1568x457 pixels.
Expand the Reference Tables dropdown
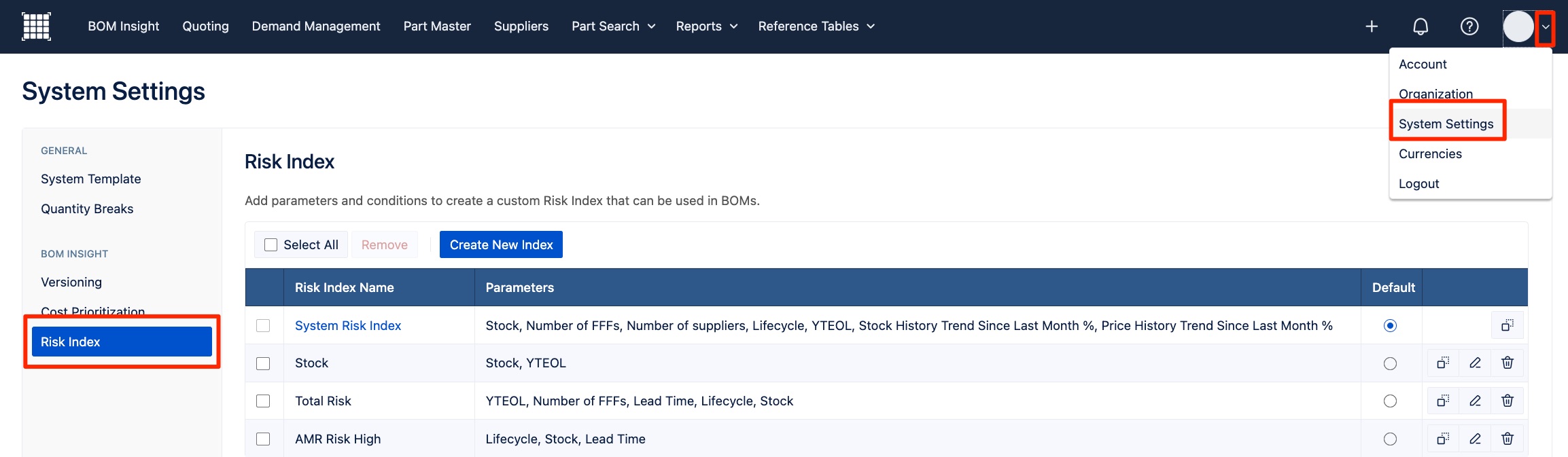coord(816,26)
